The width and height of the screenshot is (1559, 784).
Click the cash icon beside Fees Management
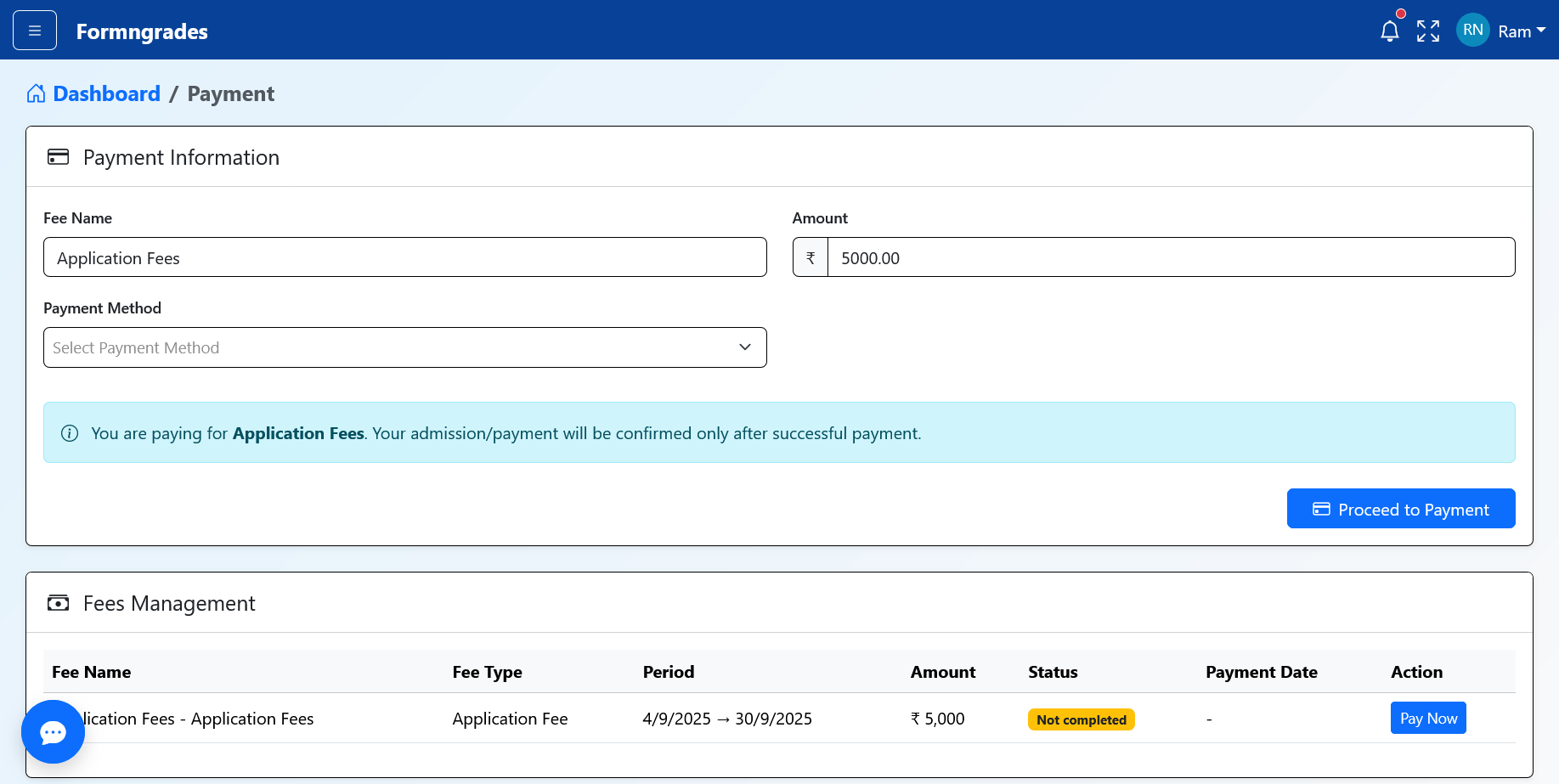pyautogui.click(x=58, y=602)
